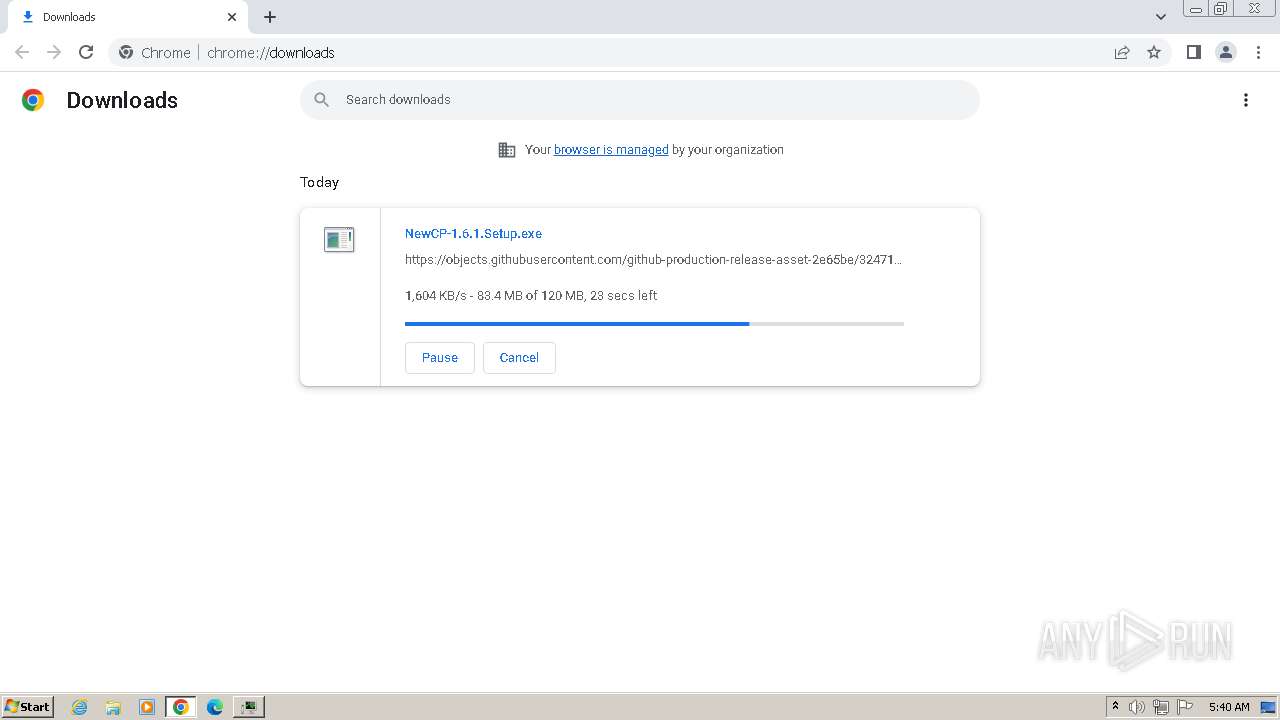Close the Downloads tab
1280x720 pixels.
[232, 17]
